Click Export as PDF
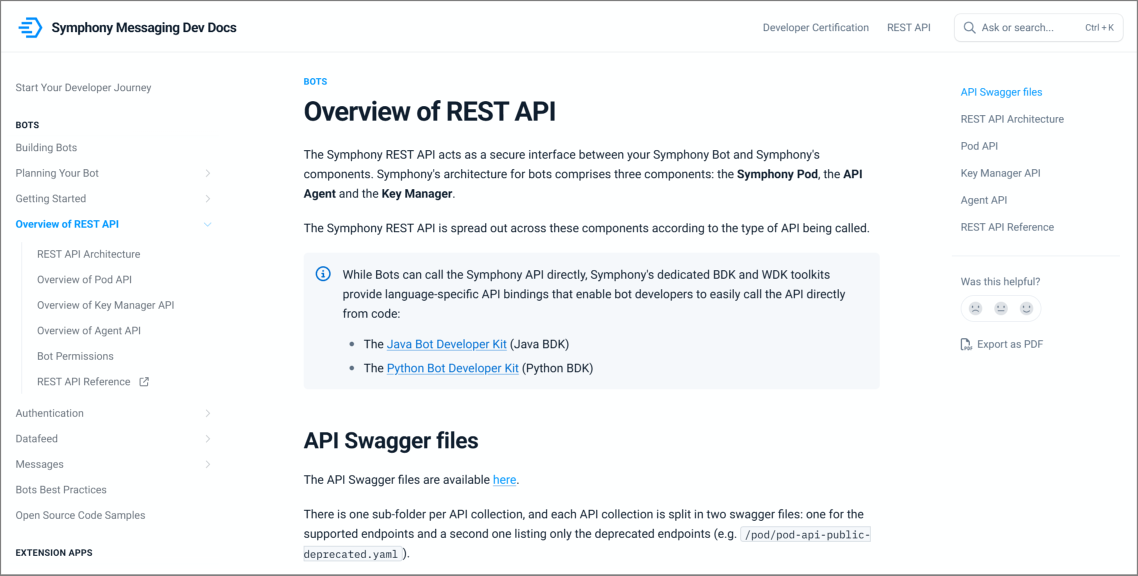Image resolution: width=1138 pixels, height=576 pixels. click(1002, 345)
